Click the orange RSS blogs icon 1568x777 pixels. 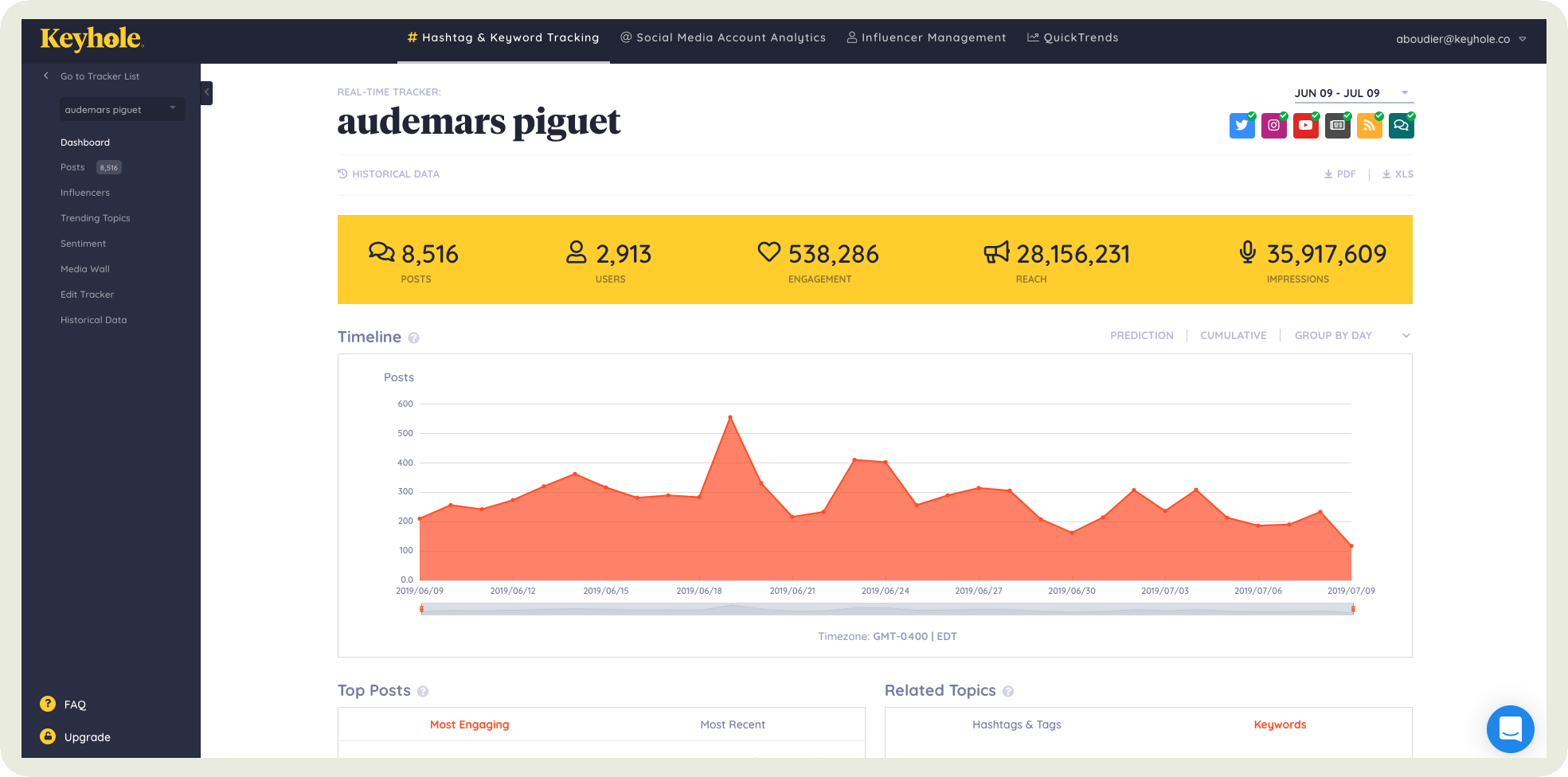pyautogui.click(x=1369, y=126)
